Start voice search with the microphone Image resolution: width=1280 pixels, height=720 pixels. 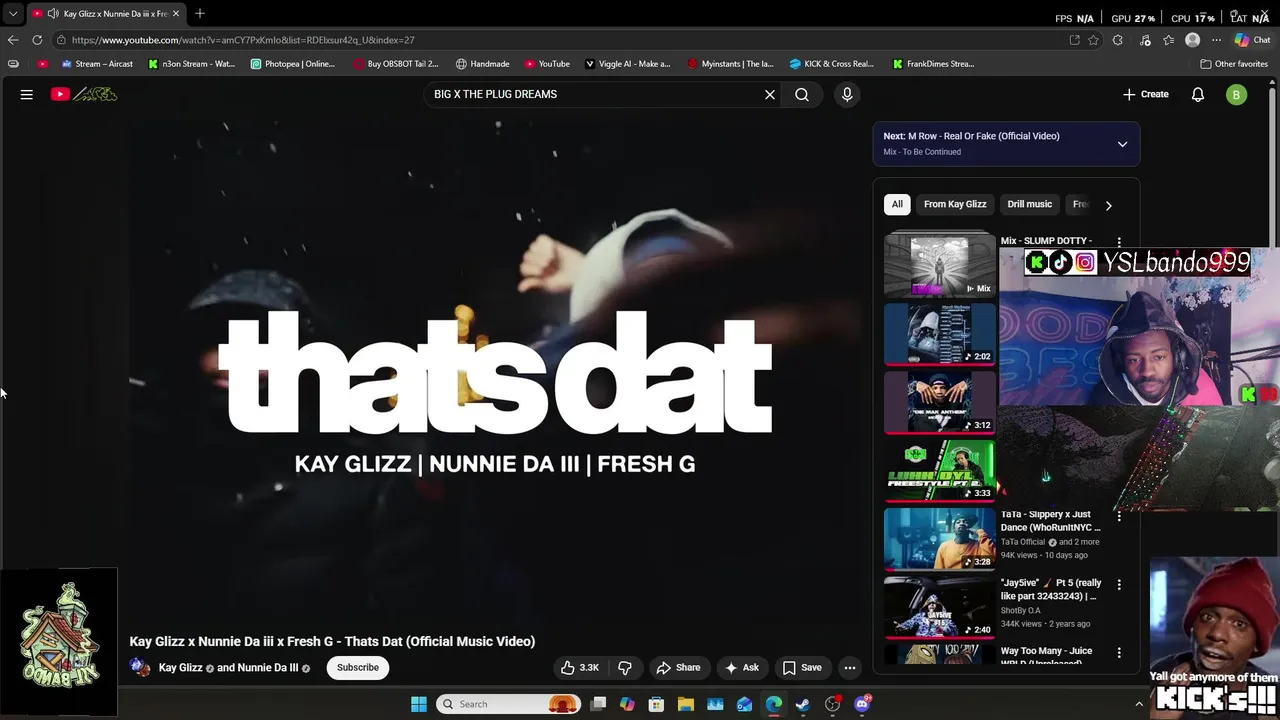click(847, 94)
